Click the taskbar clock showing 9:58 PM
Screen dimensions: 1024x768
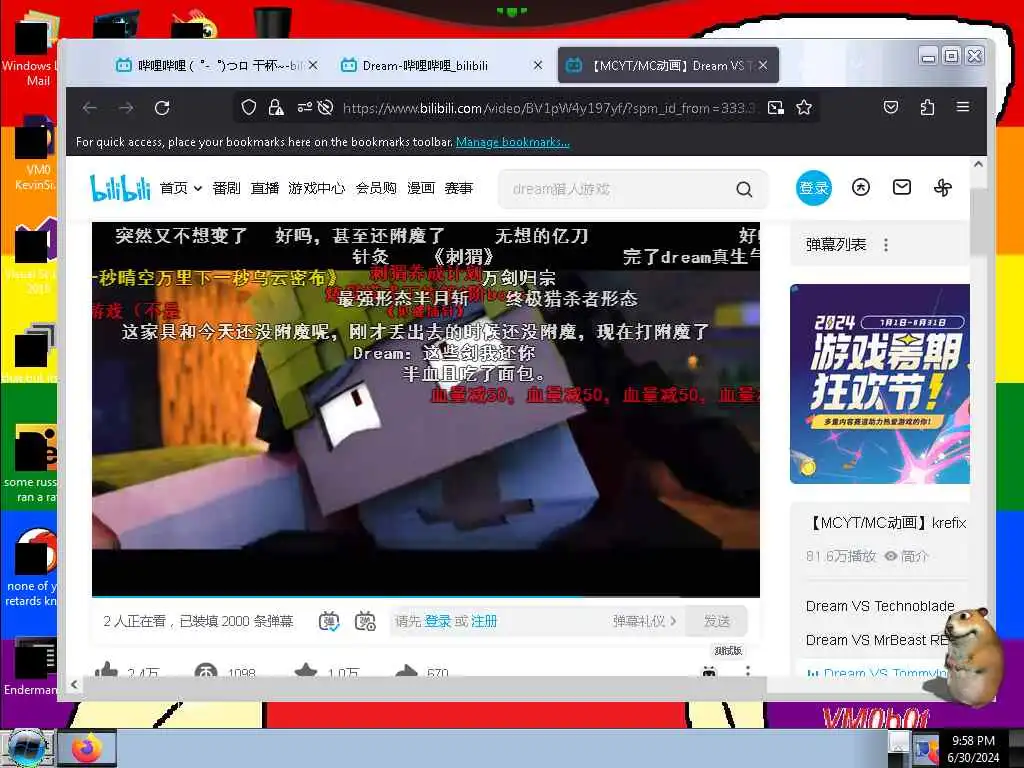coord(973,748)
